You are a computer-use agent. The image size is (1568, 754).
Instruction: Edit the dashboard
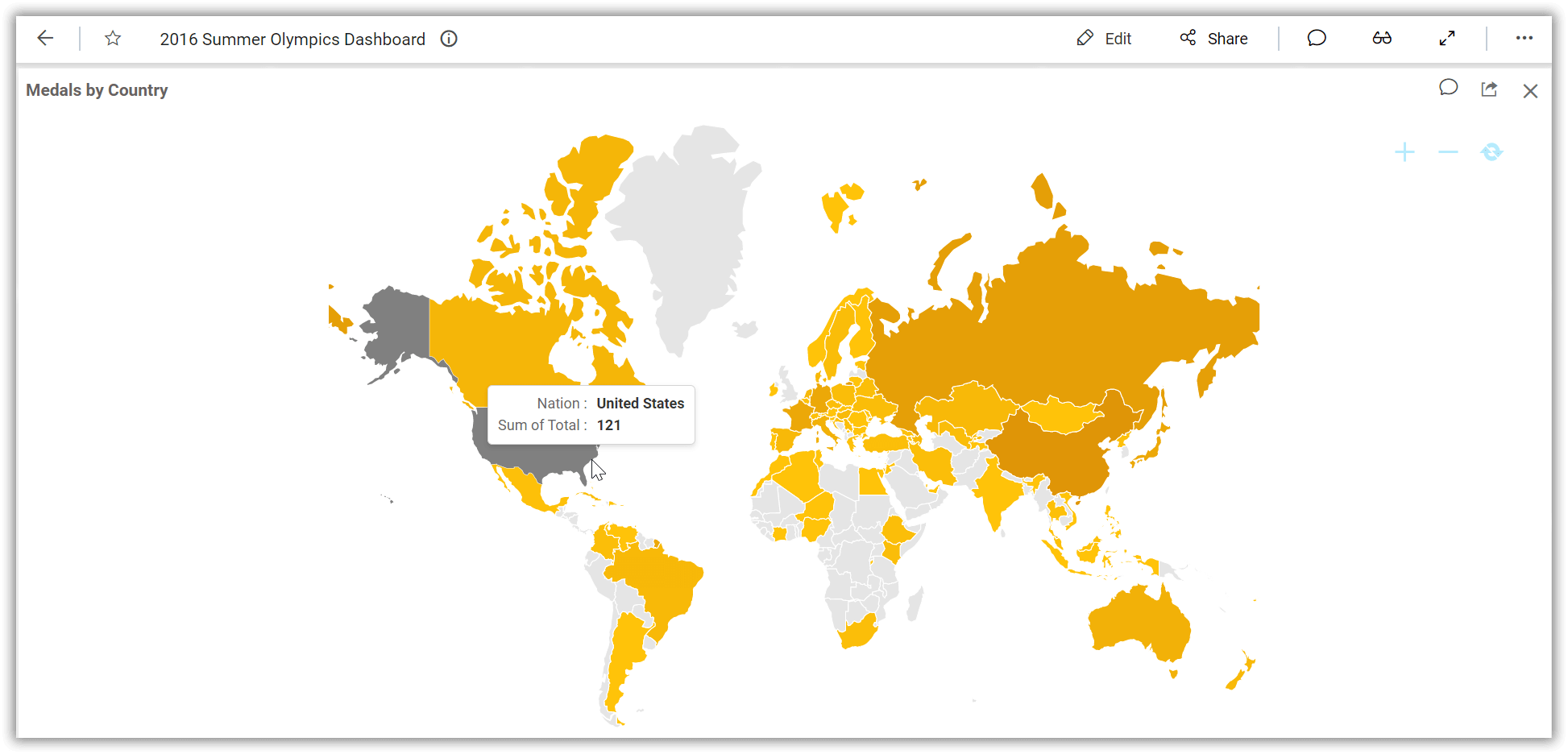coord(1104,38)
